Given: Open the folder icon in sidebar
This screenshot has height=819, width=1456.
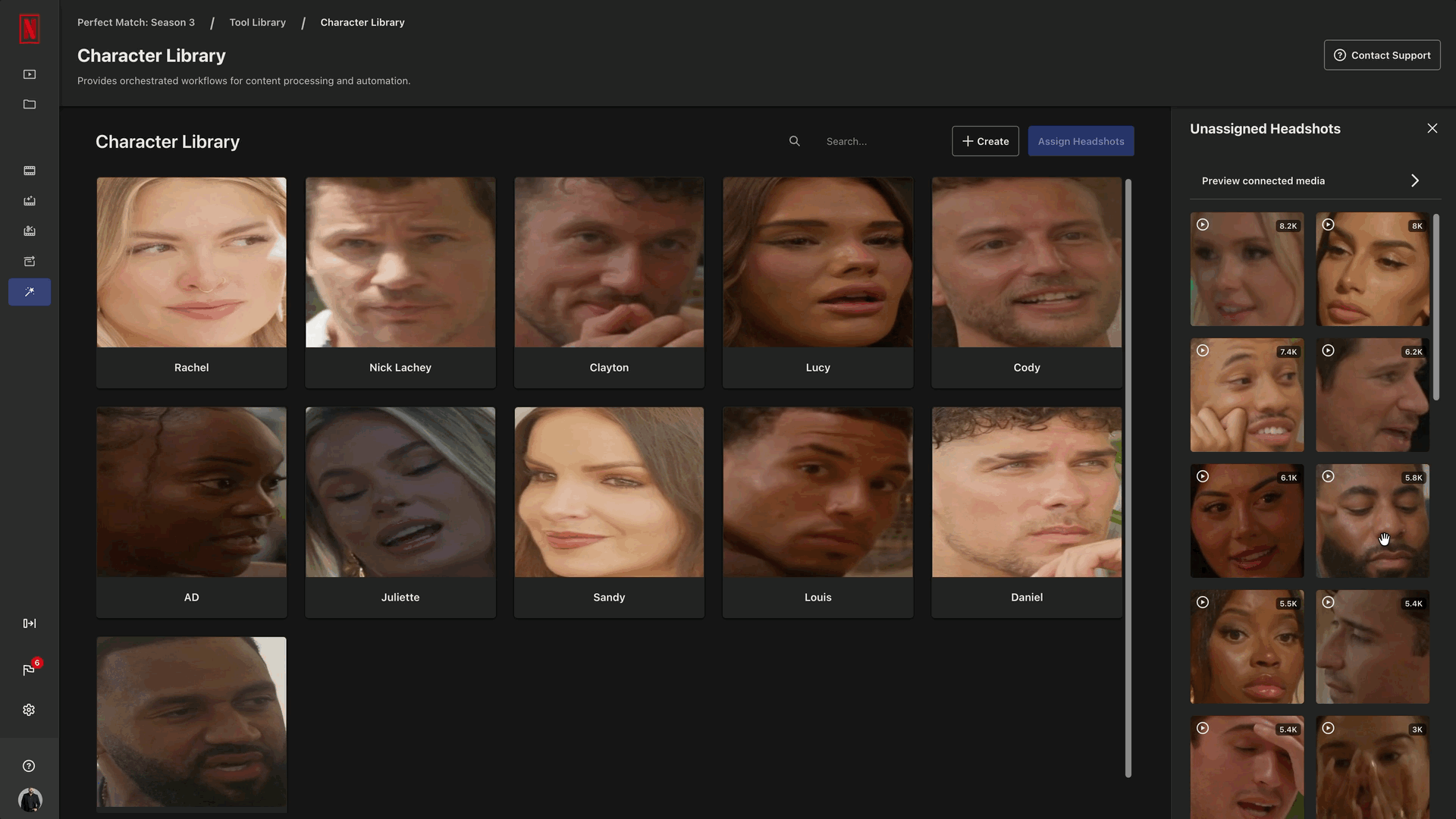Looking at the screenshot, I should (30, 105).
